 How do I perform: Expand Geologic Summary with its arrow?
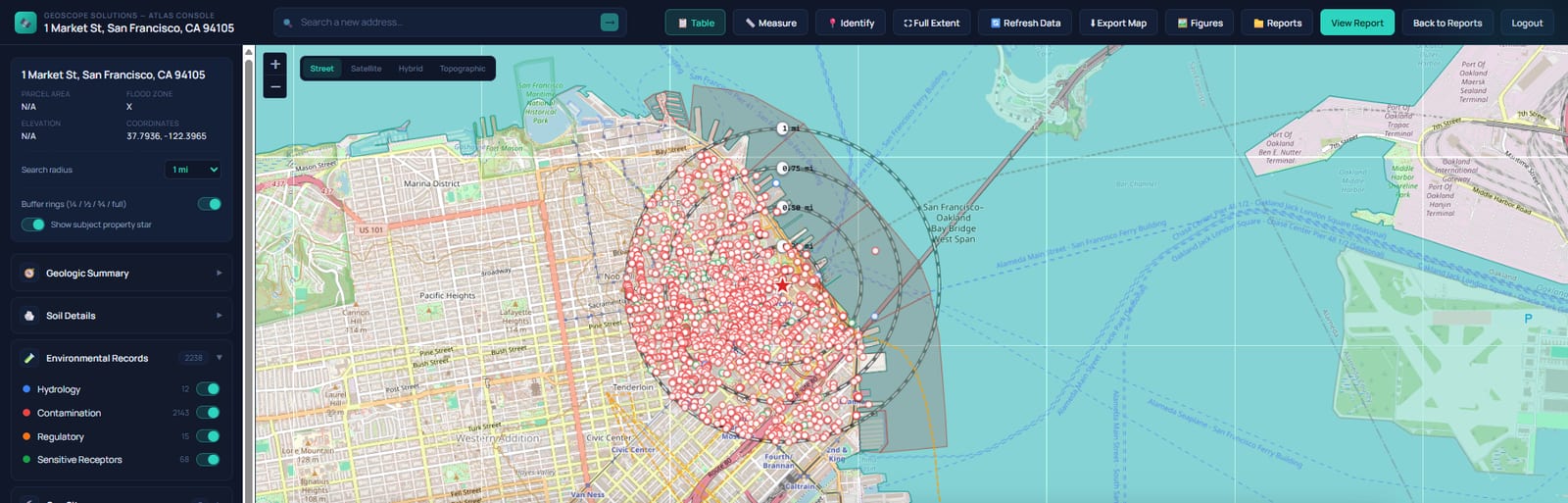[x=219, y=274]
